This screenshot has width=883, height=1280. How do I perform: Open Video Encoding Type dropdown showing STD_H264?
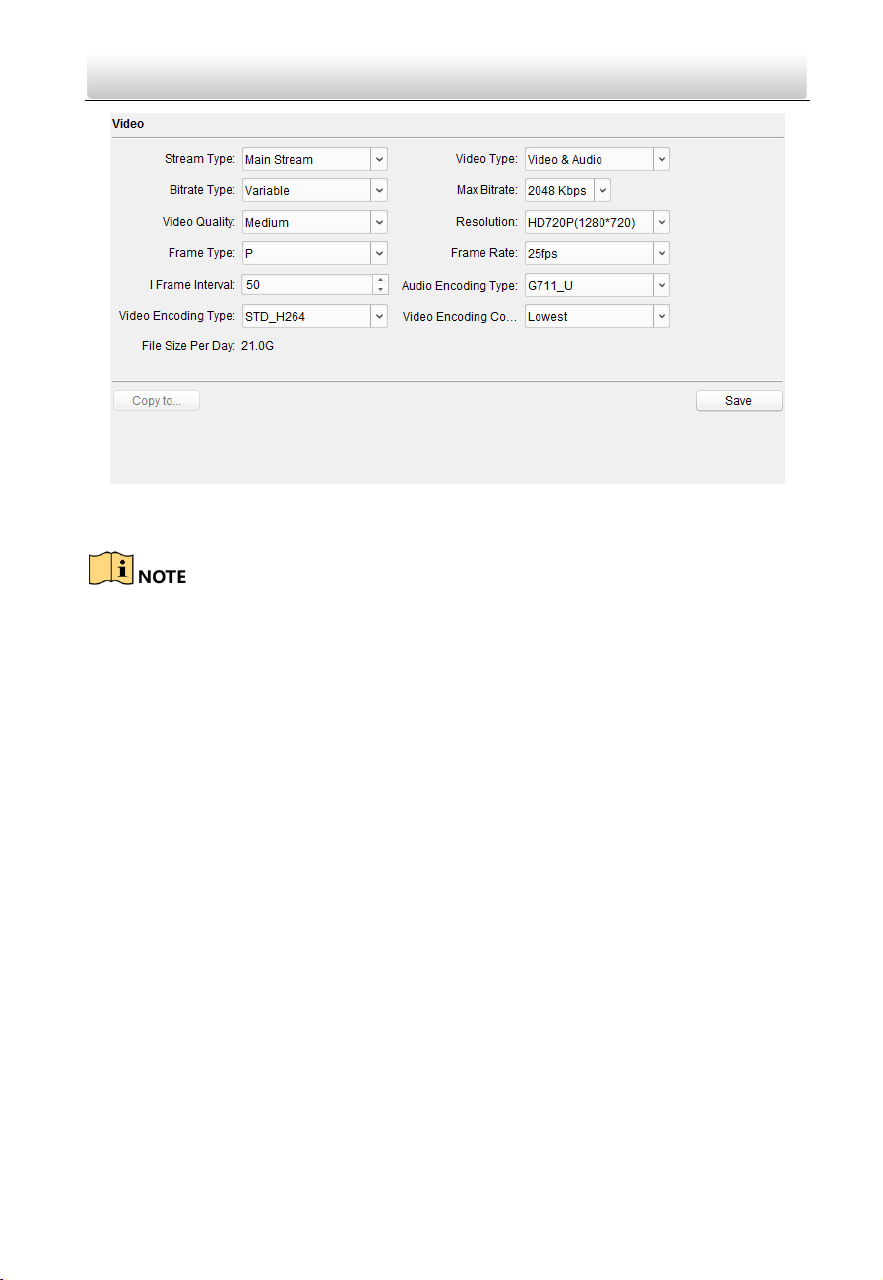(x=314, y=316)
